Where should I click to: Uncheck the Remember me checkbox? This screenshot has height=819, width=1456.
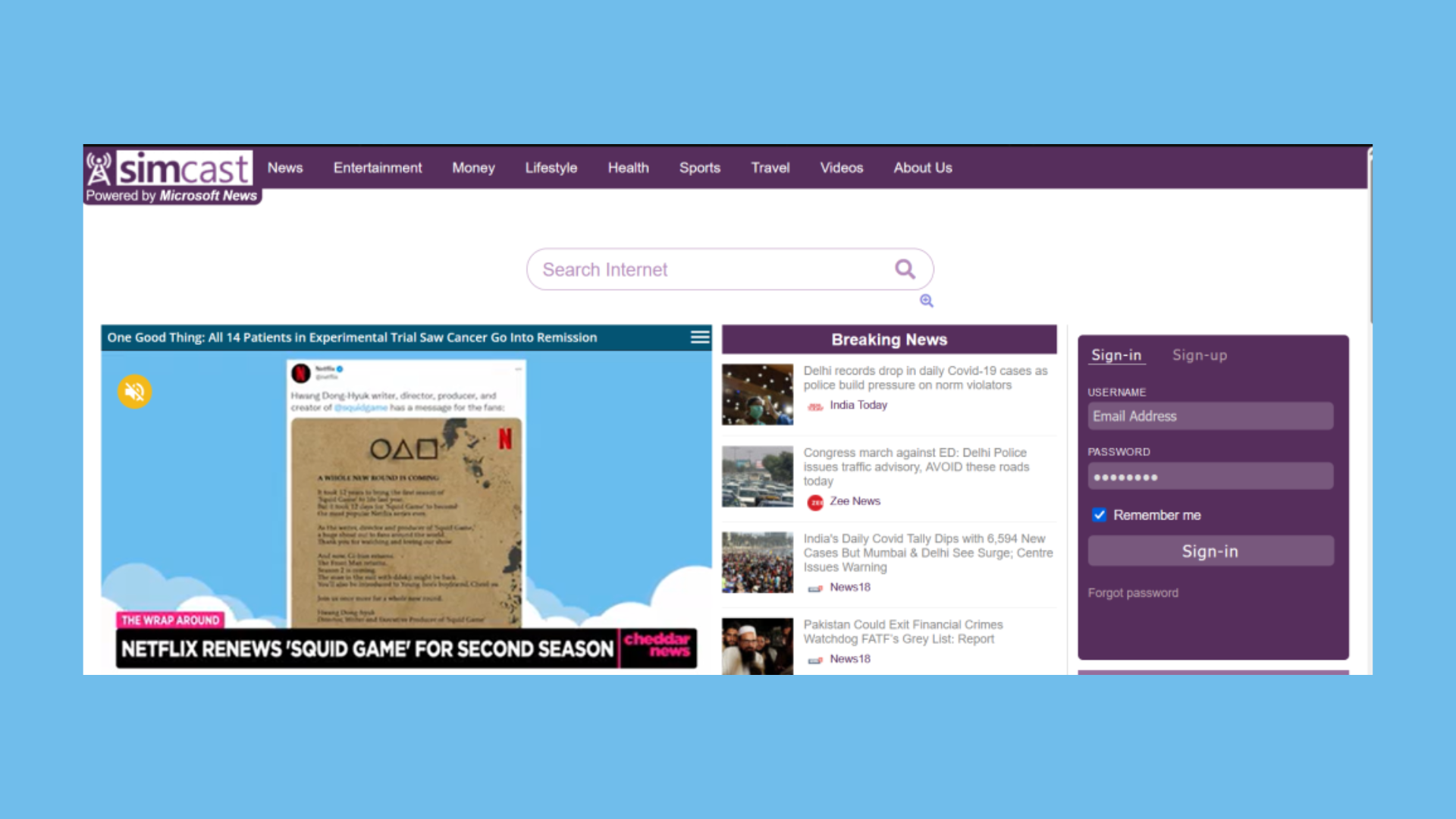(1099, 515)
